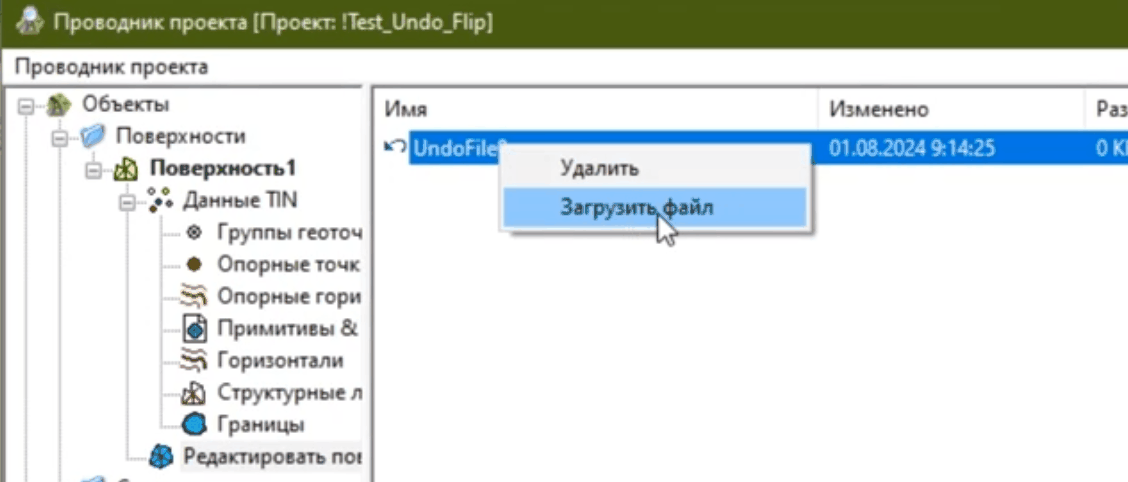Click the TIN Data points icon
1128x482 pixels.
[159, 201]
